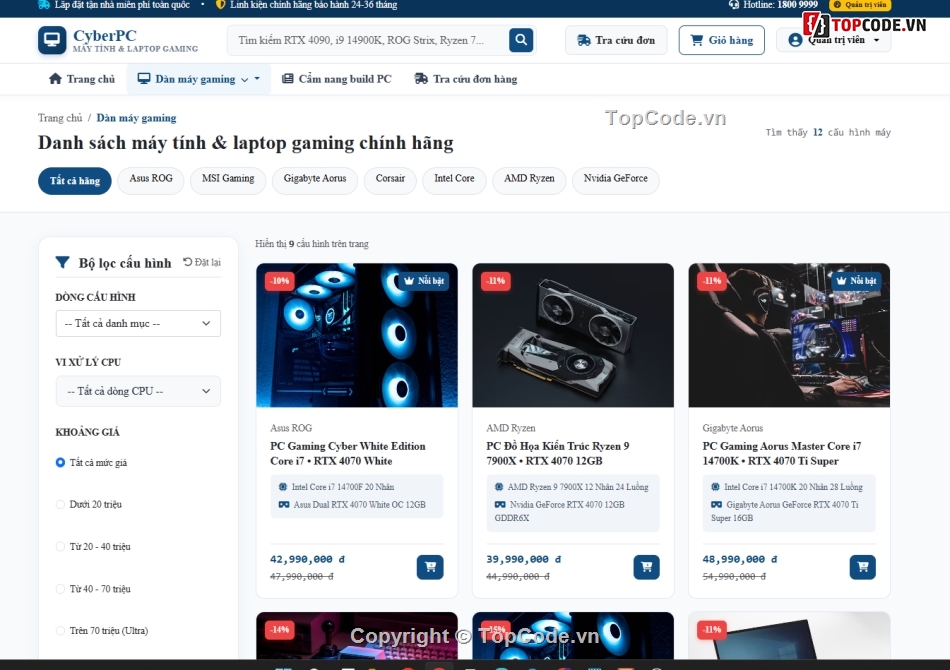Open the graphics cards product thumbnail
The image size is (950, 670).
tap(573, 335)
